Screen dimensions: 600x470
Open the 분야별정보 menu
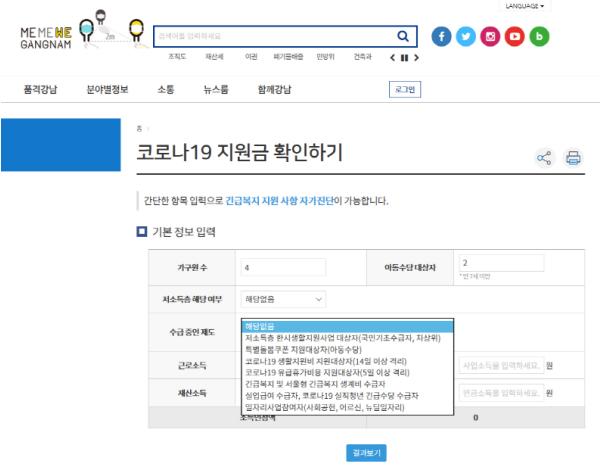point(107,90)
